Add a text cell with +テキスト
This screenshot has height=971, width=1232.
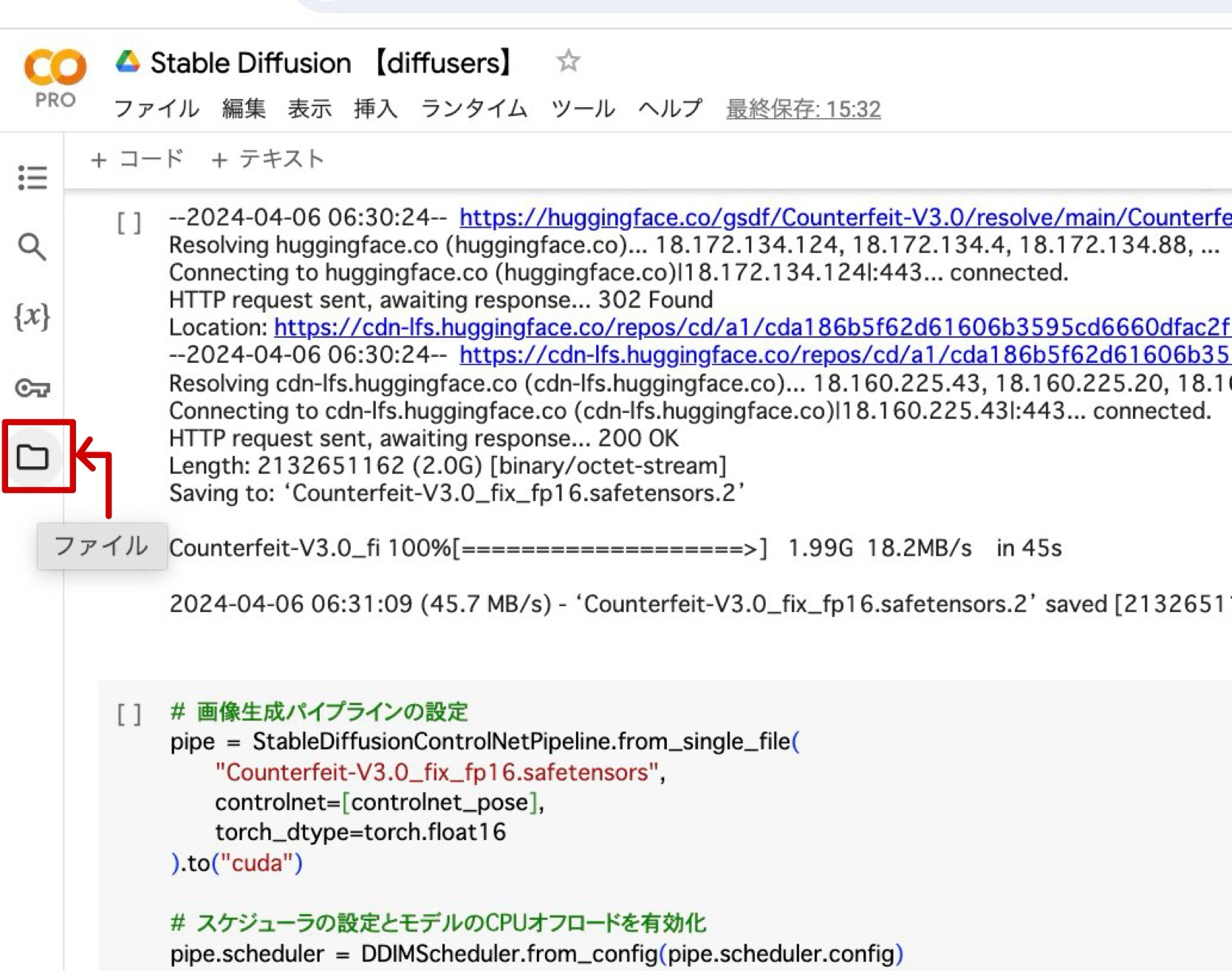(268, 158)
